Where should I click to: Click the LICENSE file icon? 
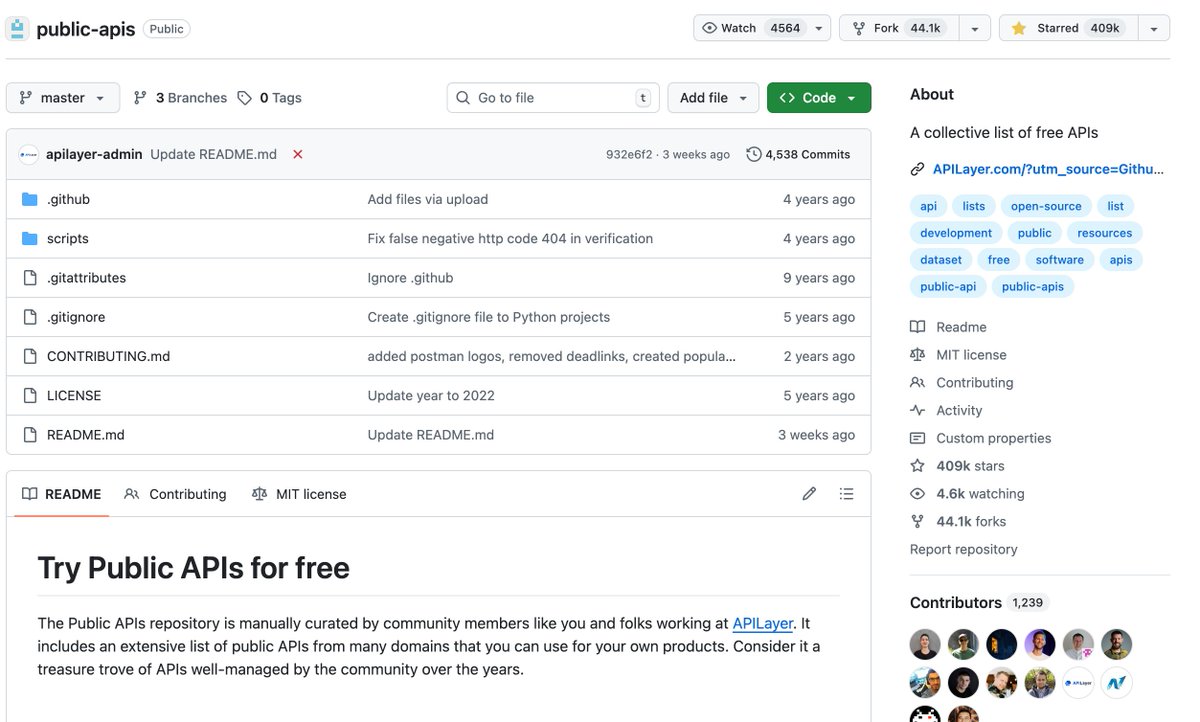click(x=29, y=395)
